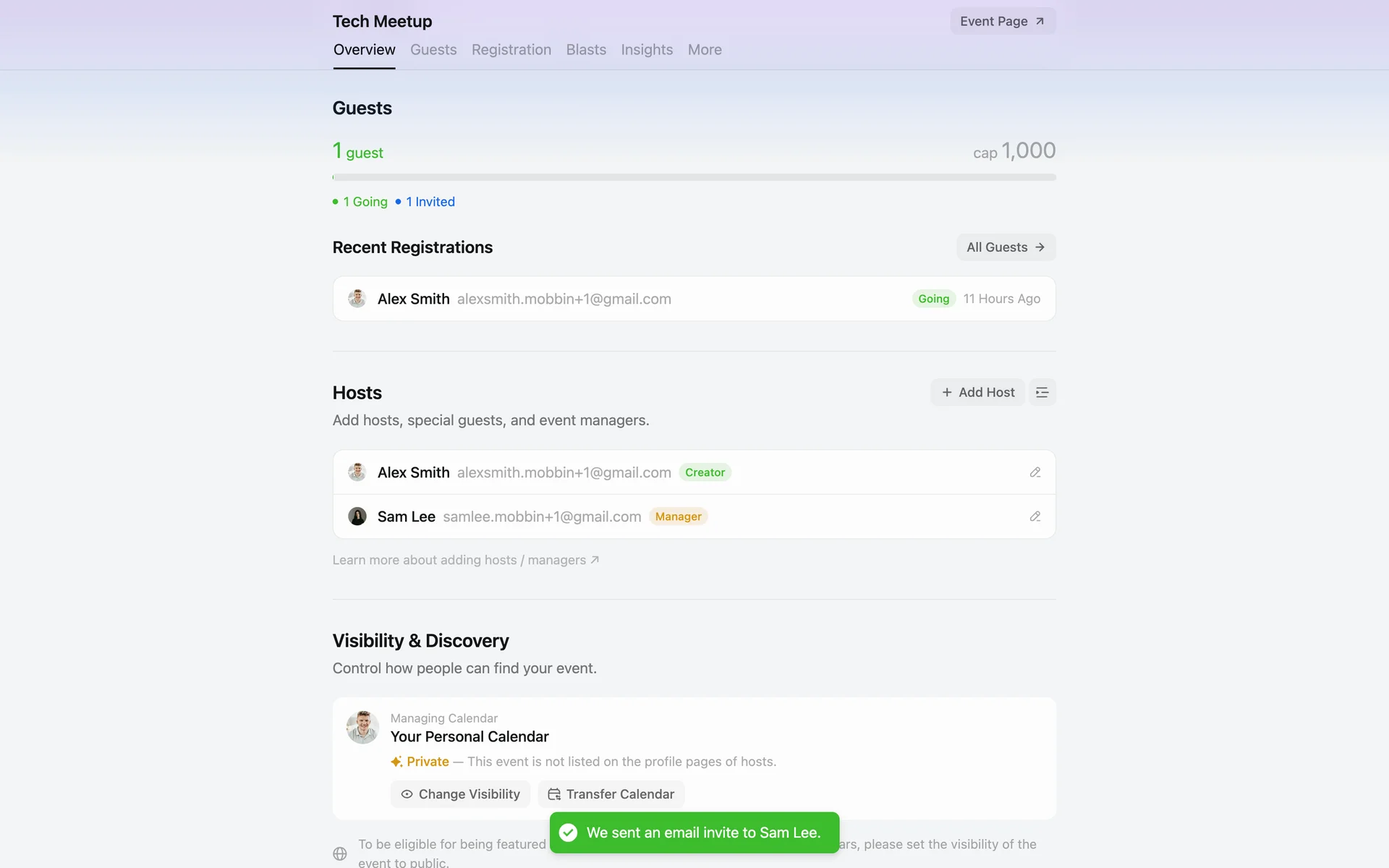Click Sam Lee's avatar in Hosts list
This screenshot has height=868, width=1389.
coord(357,516)
